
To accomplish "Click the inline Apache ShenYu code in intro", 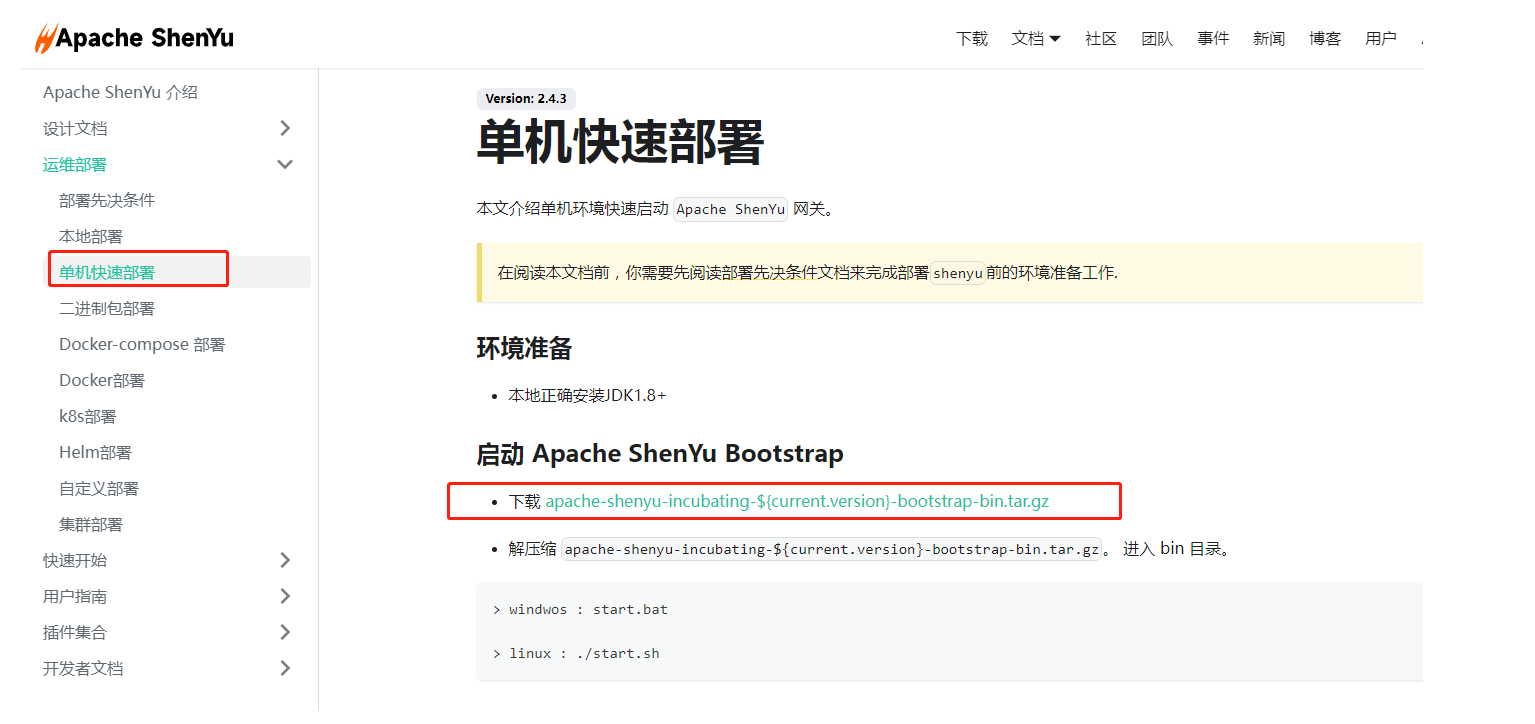I will (x=730, y=209).
